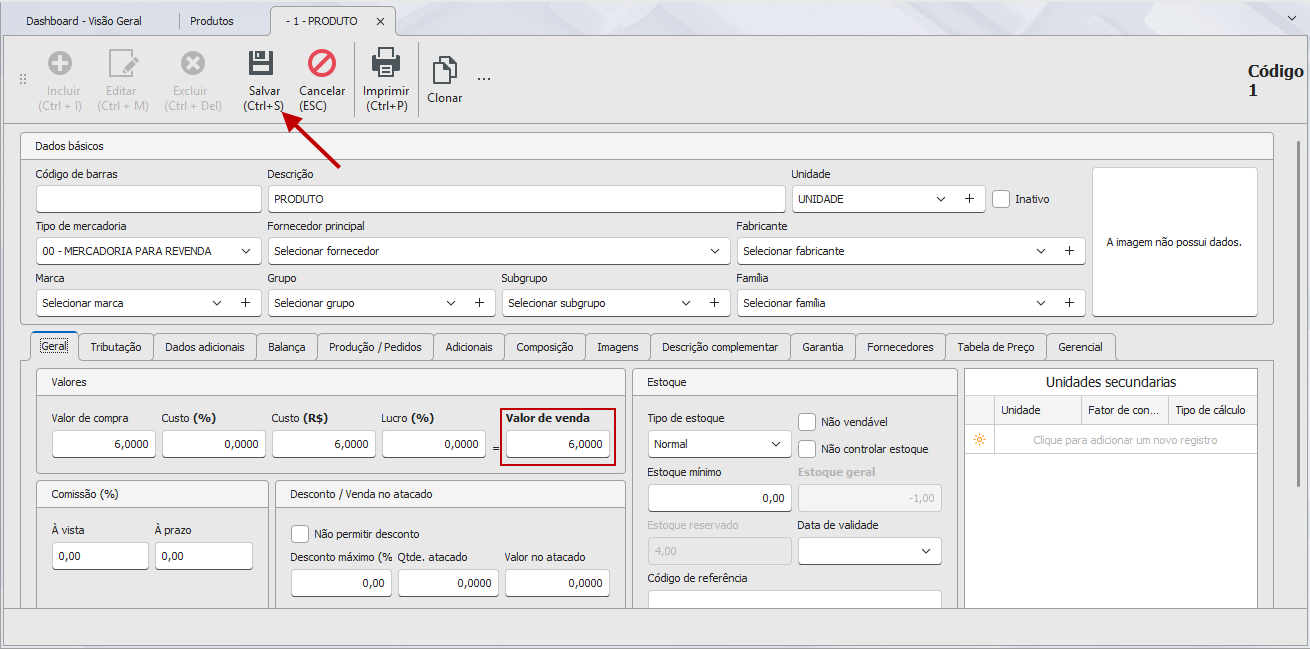Screen dimensions: 1310x649
Task: Click the product image placeholder
Action: [1175, 242]
